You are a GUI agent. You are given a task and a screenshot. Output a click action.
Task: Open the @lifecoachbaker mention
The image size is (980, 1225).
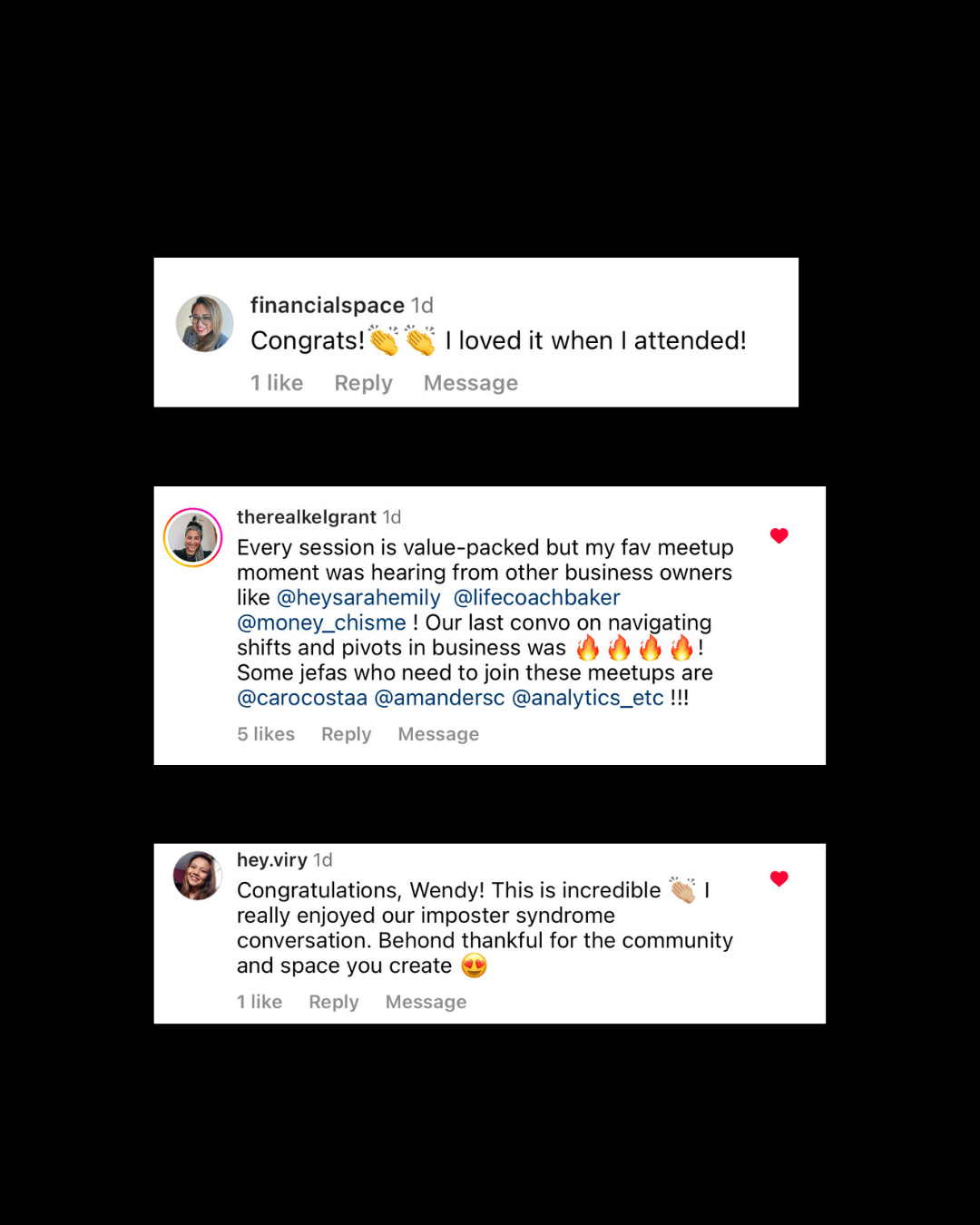(536, 598)
